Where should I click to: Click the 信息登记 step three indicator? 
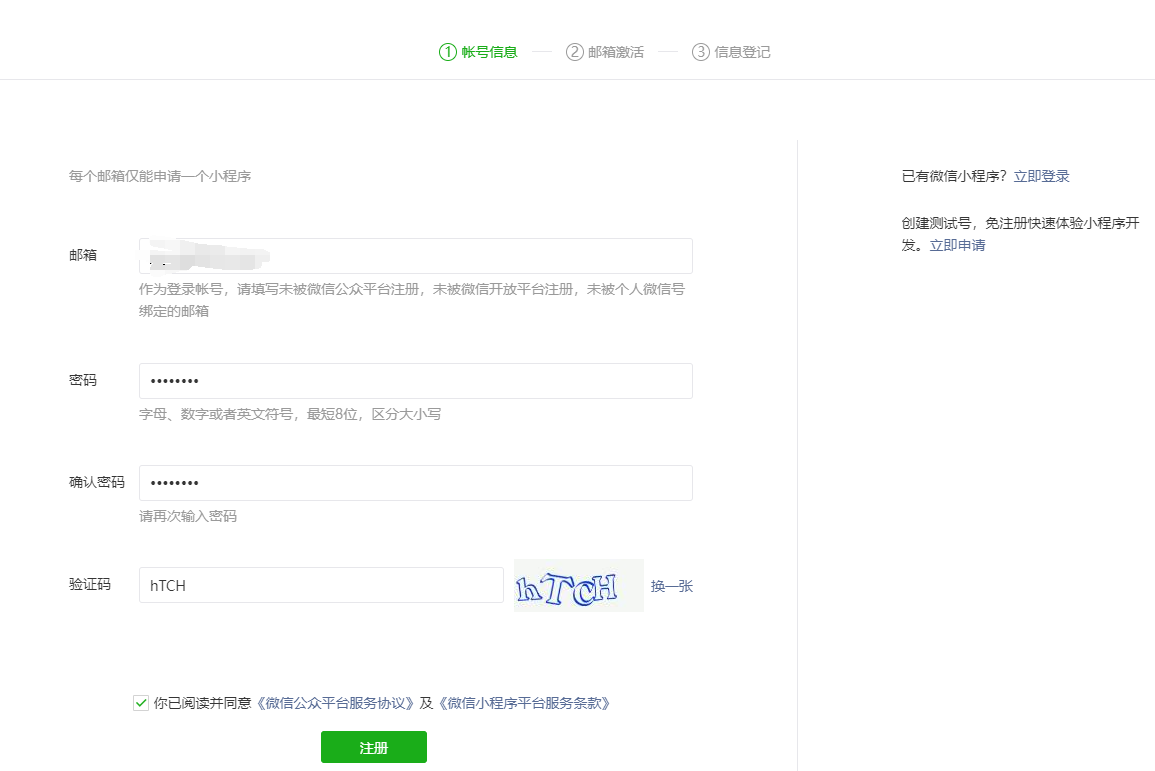pyautogui.click(x=731, y=52)
